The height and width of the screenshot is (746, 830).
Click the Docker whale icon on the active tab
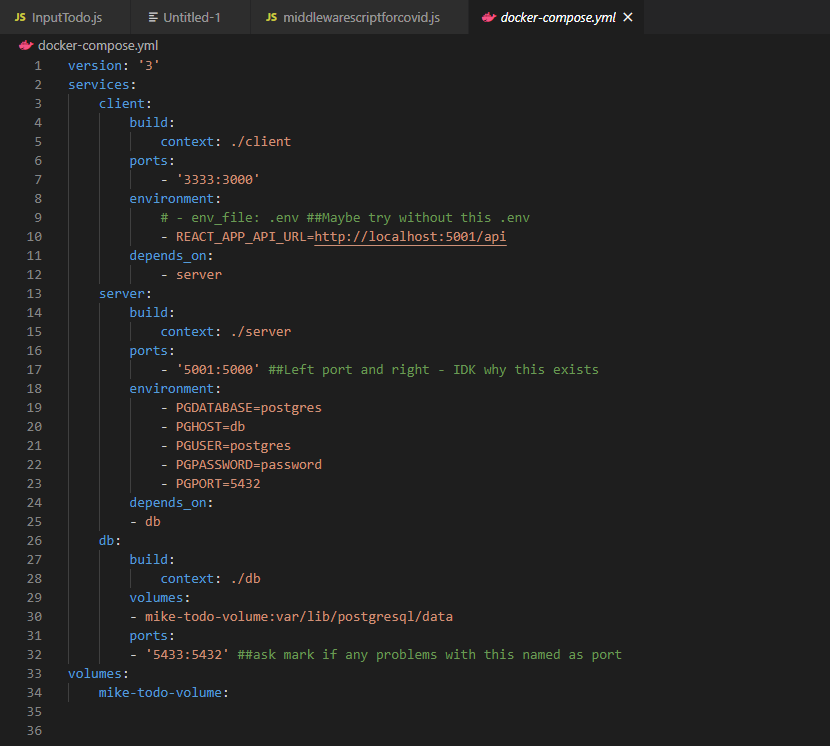pyautogui.click(x=487, y=18)
